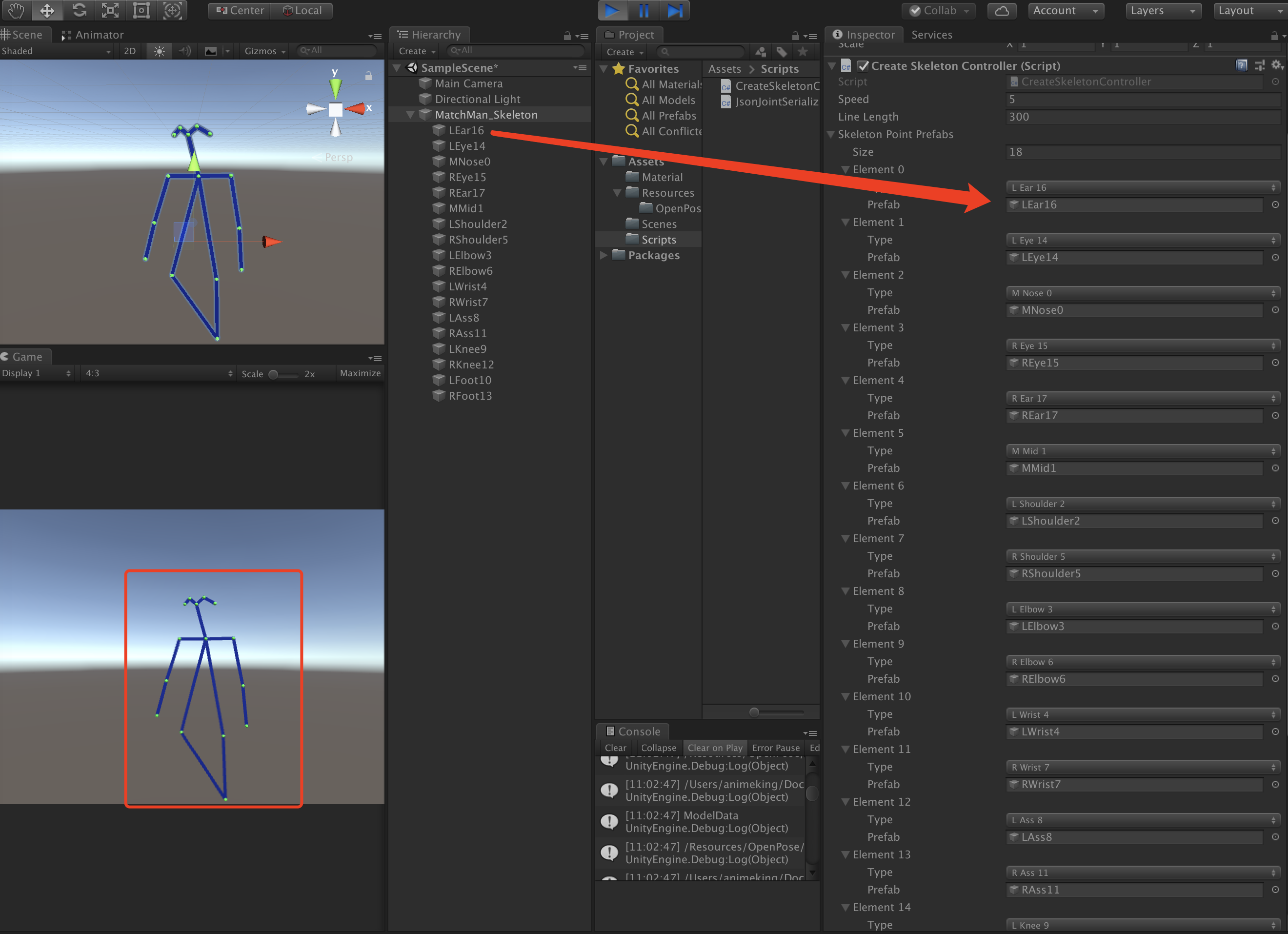The image size is (1288, 934).
Task: Click the Step frame button
Action: 675,10
